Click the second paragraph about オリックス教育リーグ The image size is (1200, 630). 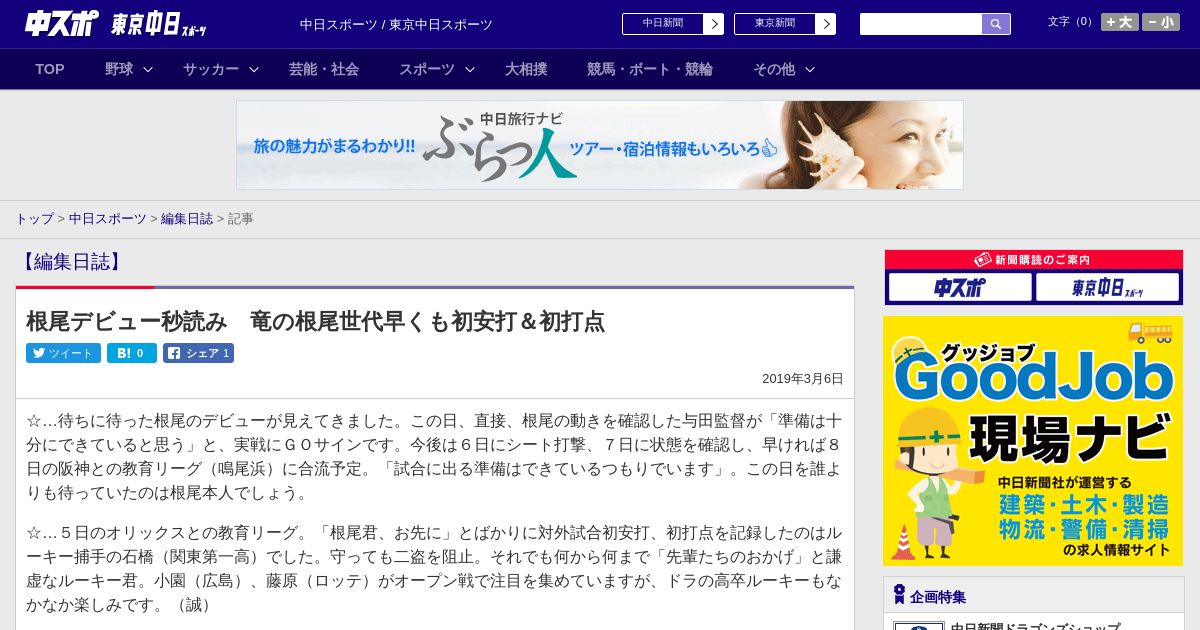[434, 568]
